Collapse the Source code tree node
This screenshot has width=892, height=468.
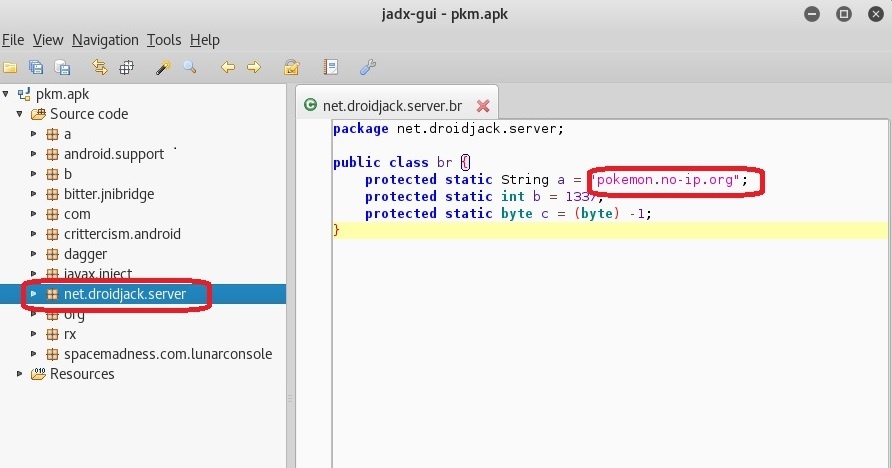20,114
